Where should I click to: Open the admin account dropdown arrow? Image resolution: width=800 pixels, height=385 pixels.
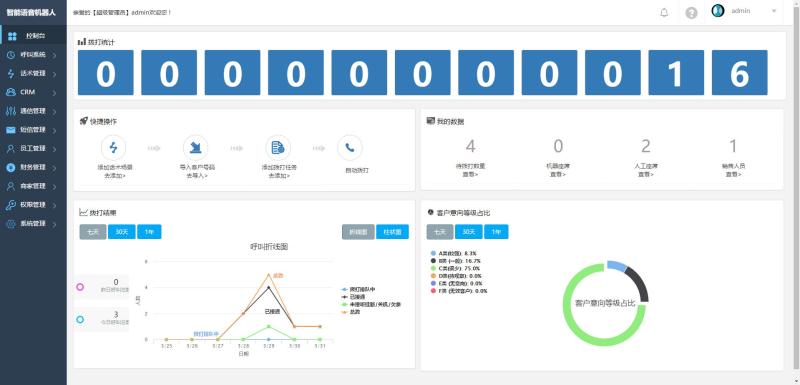pyautogui.click(x=774, y=11)
